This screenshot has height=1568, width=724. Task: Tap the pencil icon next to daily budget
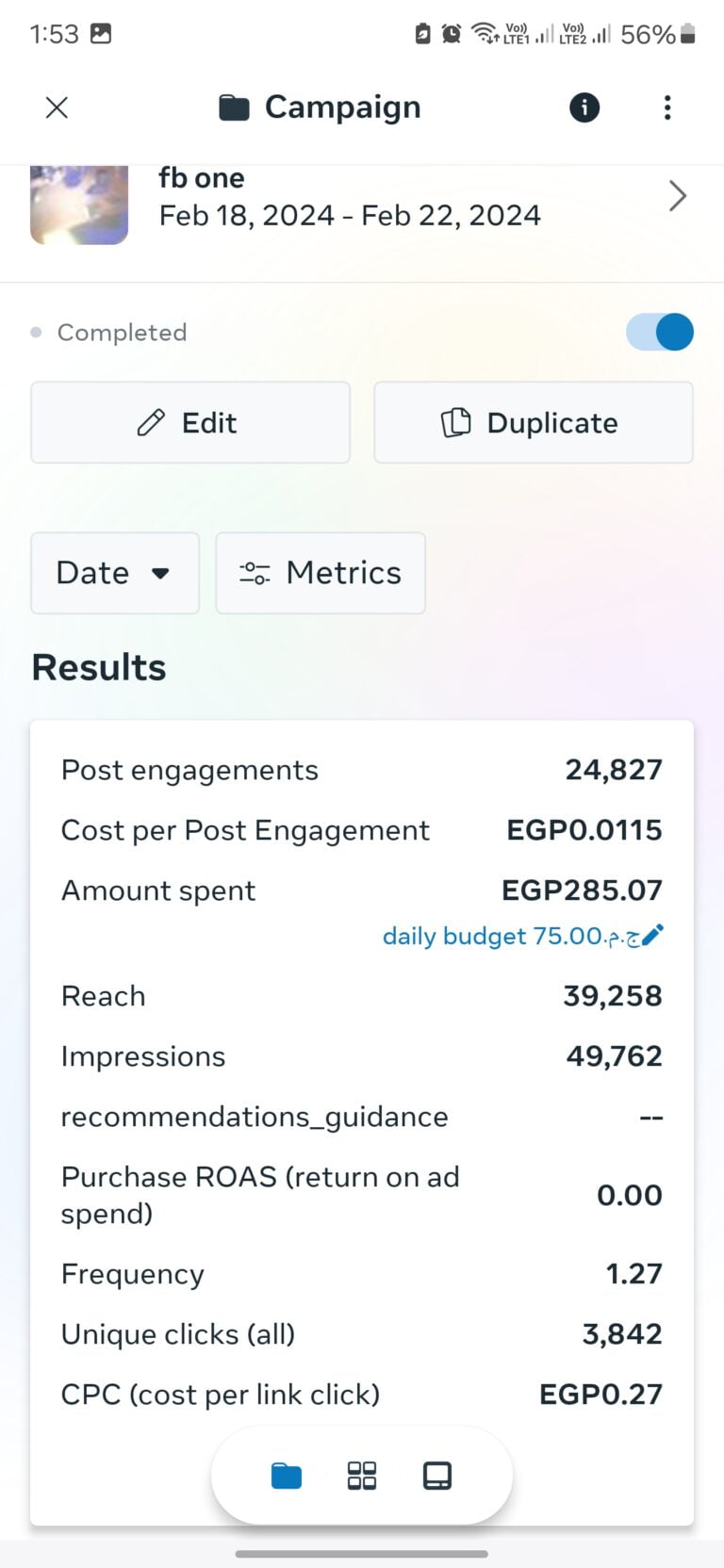[x=652, y=935]
